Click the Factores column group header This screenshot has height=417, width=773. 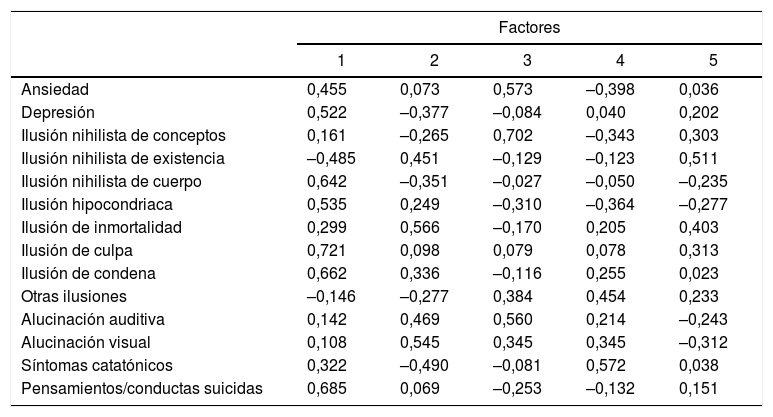pos(529,28)
